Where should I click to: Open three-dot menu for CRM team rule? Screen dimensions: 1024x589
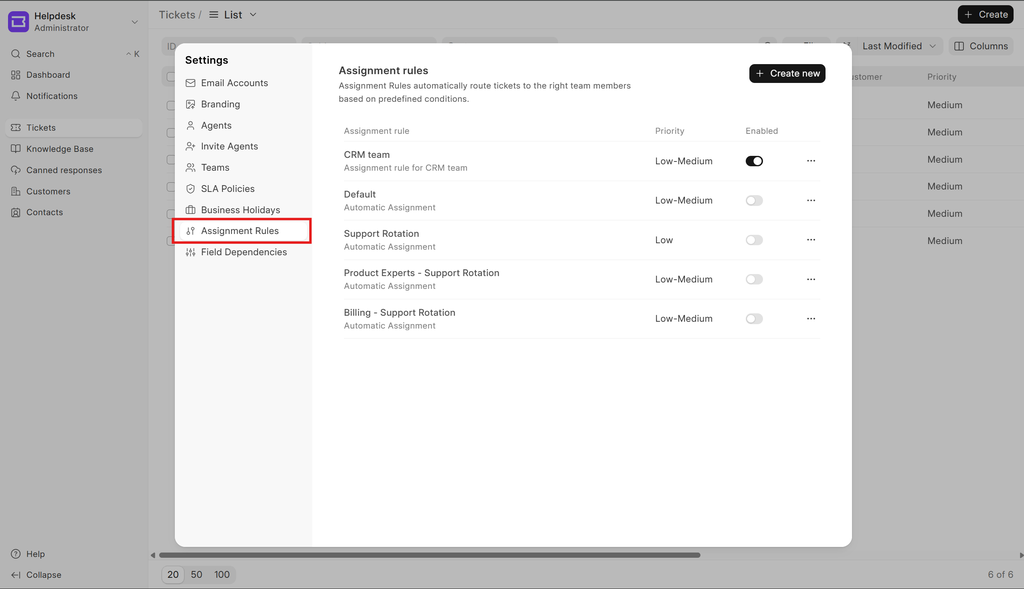pos(811,161)
